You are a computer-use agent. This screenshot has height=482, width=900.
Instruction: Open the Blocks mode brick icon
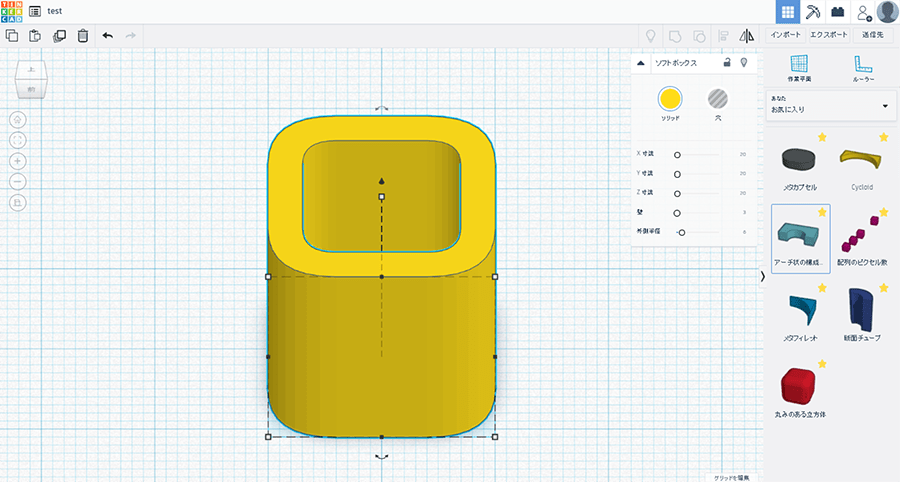tap(838, 12)
